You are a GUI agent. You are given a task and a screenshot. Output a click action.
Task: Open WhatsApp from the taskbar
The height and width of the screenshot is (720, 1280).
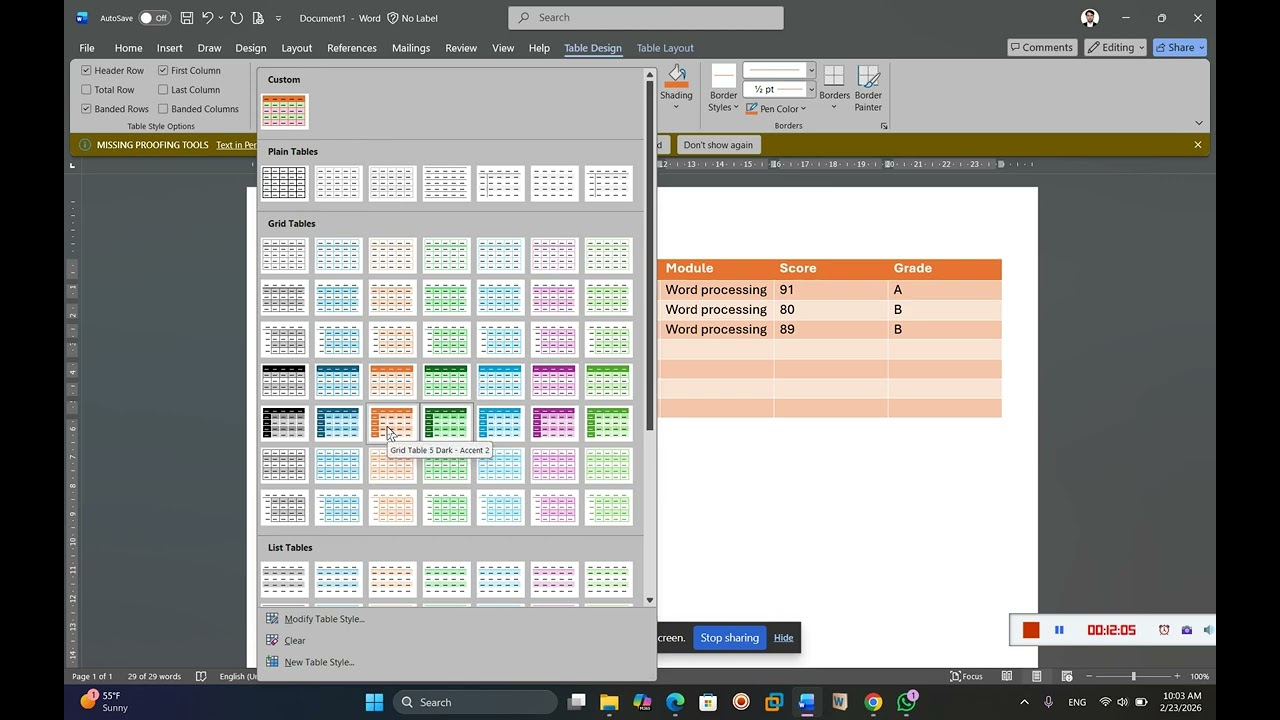tap(906, 702)
